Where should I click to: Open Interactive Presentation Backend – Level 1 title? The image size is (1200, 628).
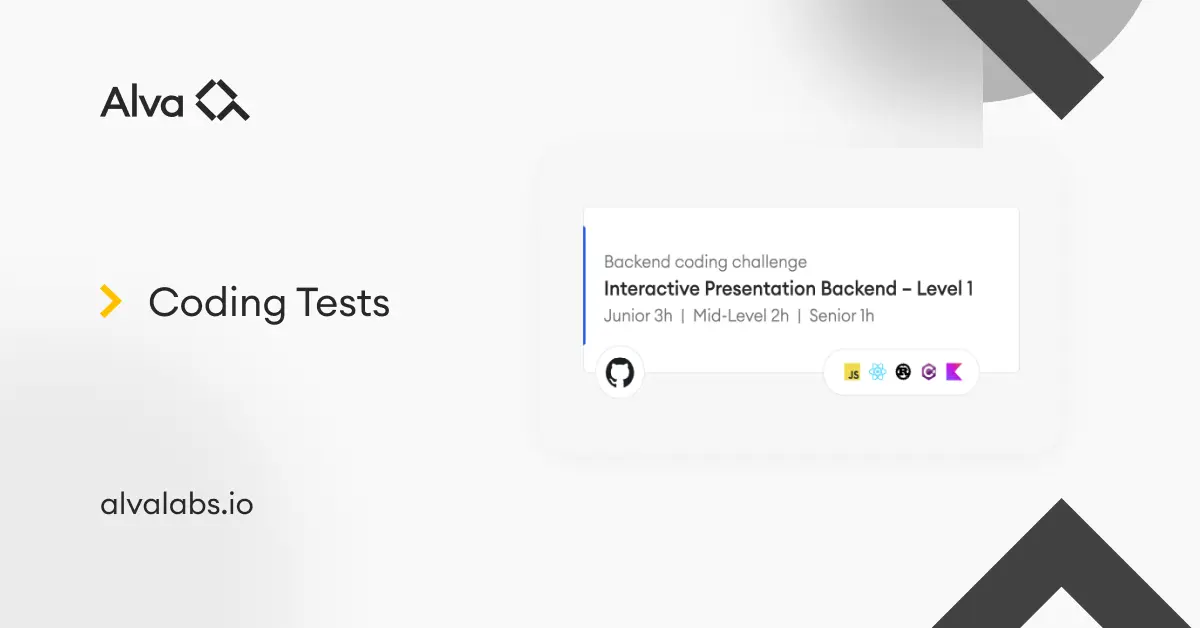pos(788,289)
